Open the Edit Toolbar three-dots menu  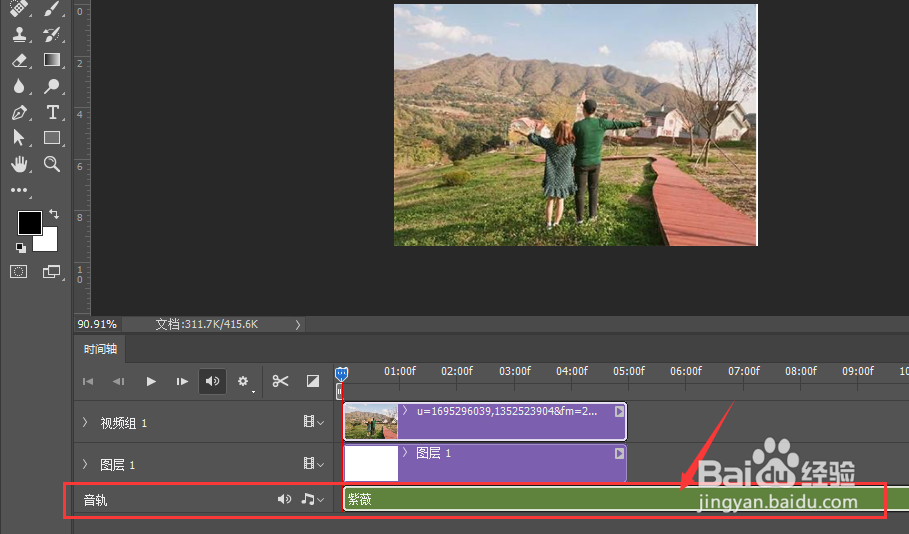click(x=19, y=190)
